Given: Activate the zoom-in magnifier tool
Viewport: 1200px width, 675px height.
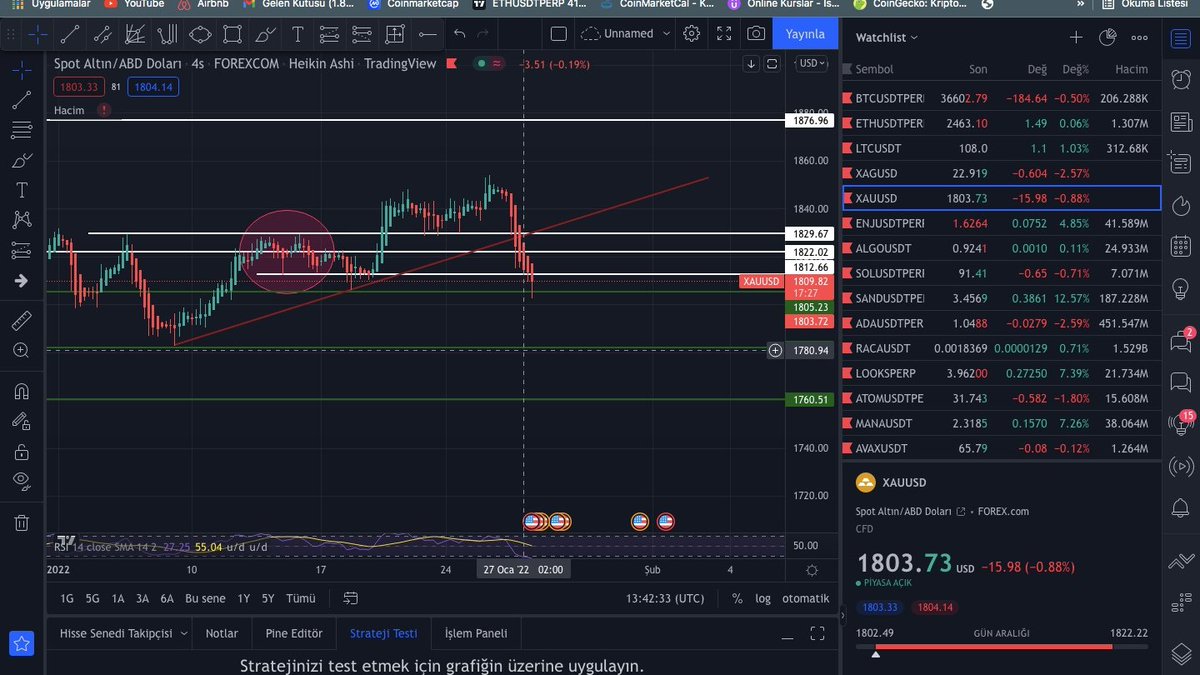Looking at the screenshot, I should coord(22,350).
